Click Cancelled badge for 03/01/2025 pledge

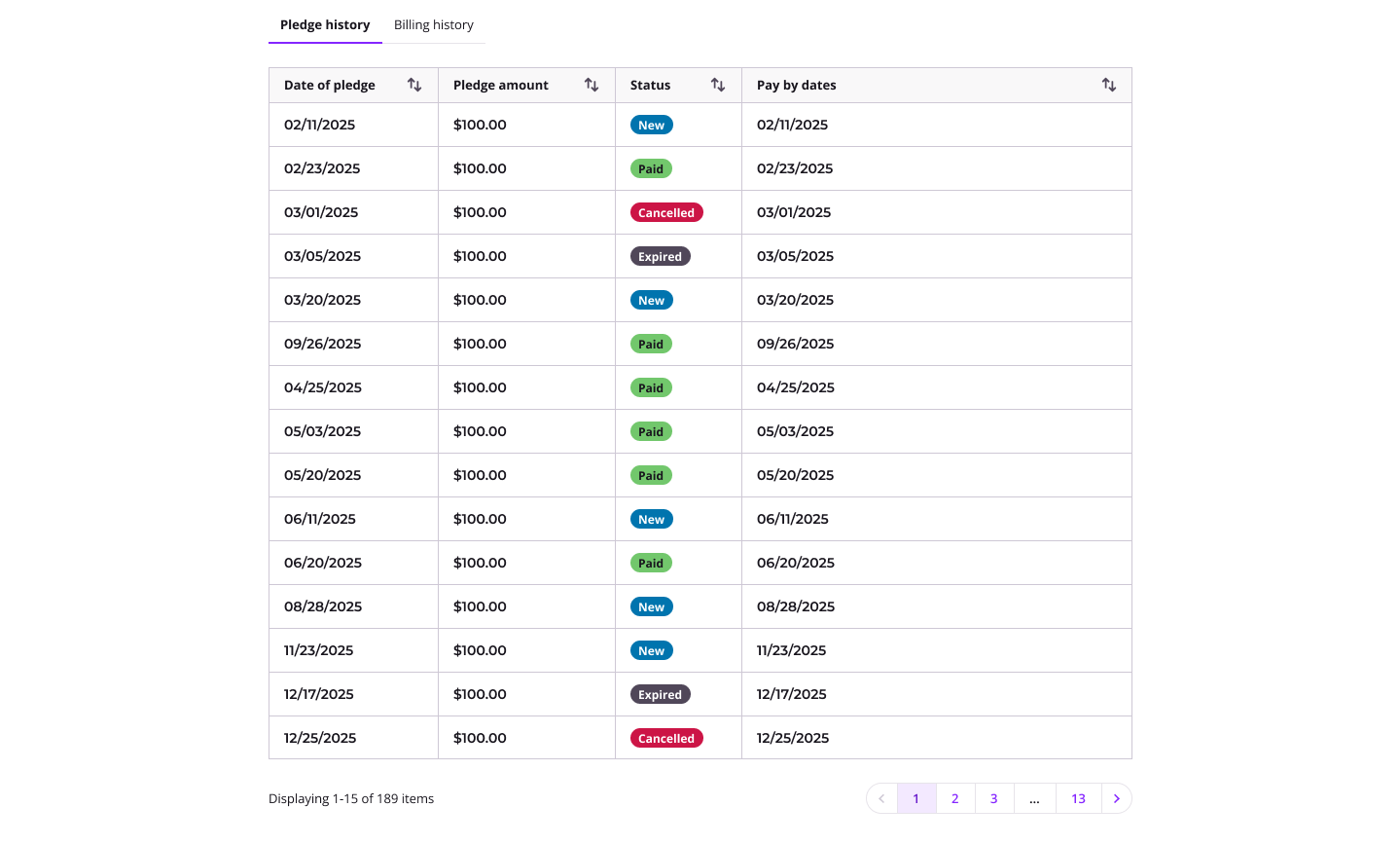click(x=666, y=213)
